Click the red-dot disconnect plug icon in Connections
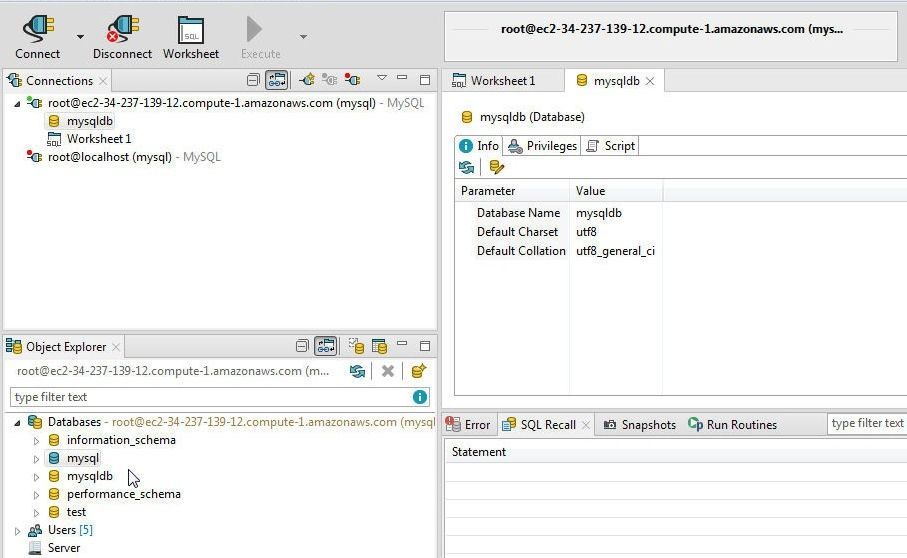This screenshot has height=558, width=907. [x=352, y=79]
